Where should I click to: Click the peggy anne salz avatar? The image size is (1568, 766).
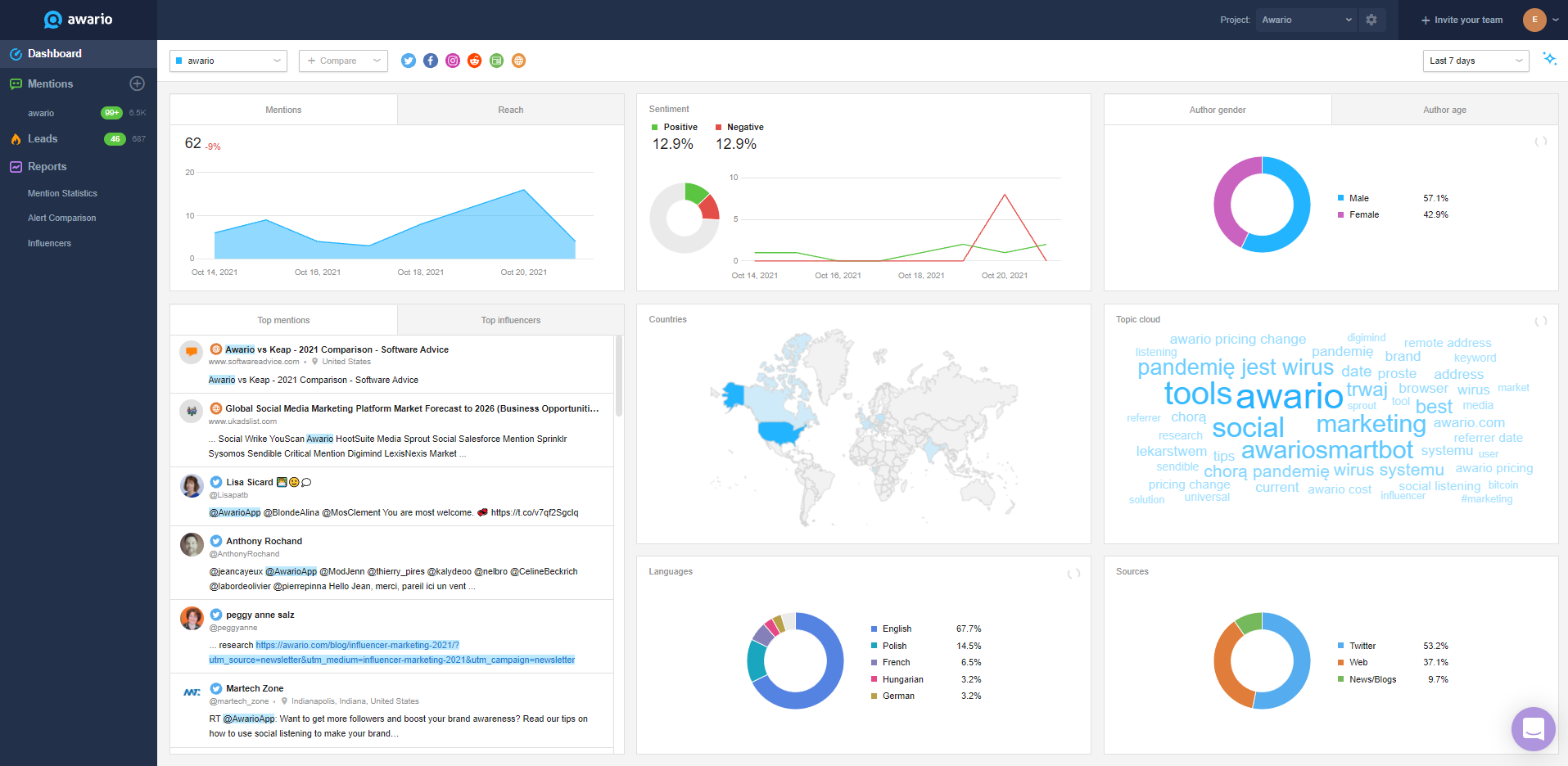192,618
